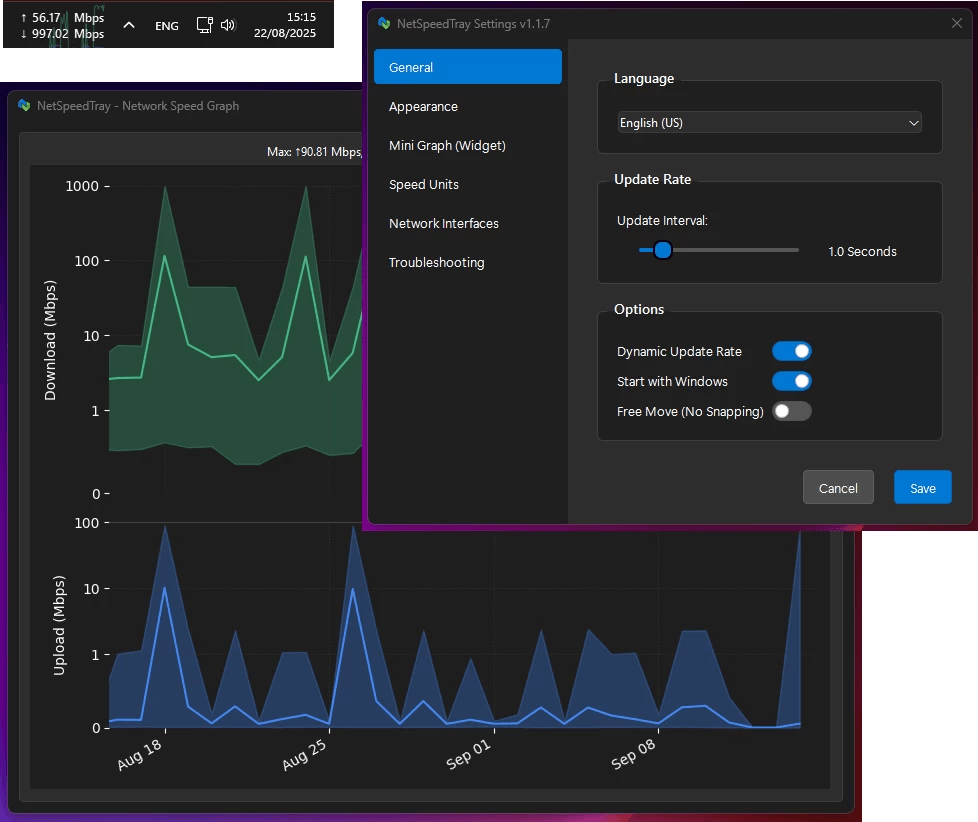978x822 pixels.
Task: Open the Network Interfaces settings
Action: tap(443, 223)
